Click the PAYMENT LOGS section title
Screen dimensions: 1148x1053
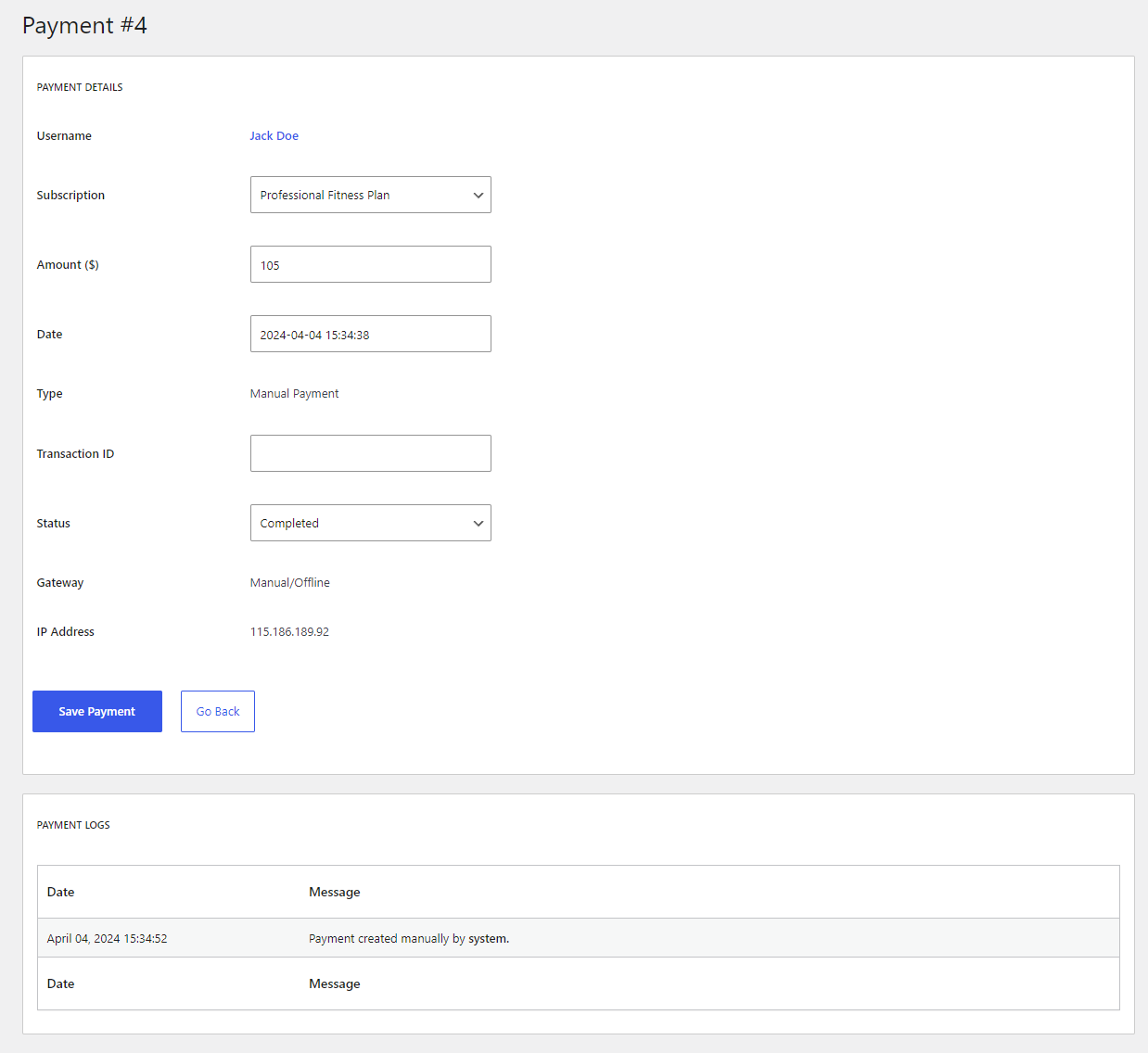click(x=73, y=825)
